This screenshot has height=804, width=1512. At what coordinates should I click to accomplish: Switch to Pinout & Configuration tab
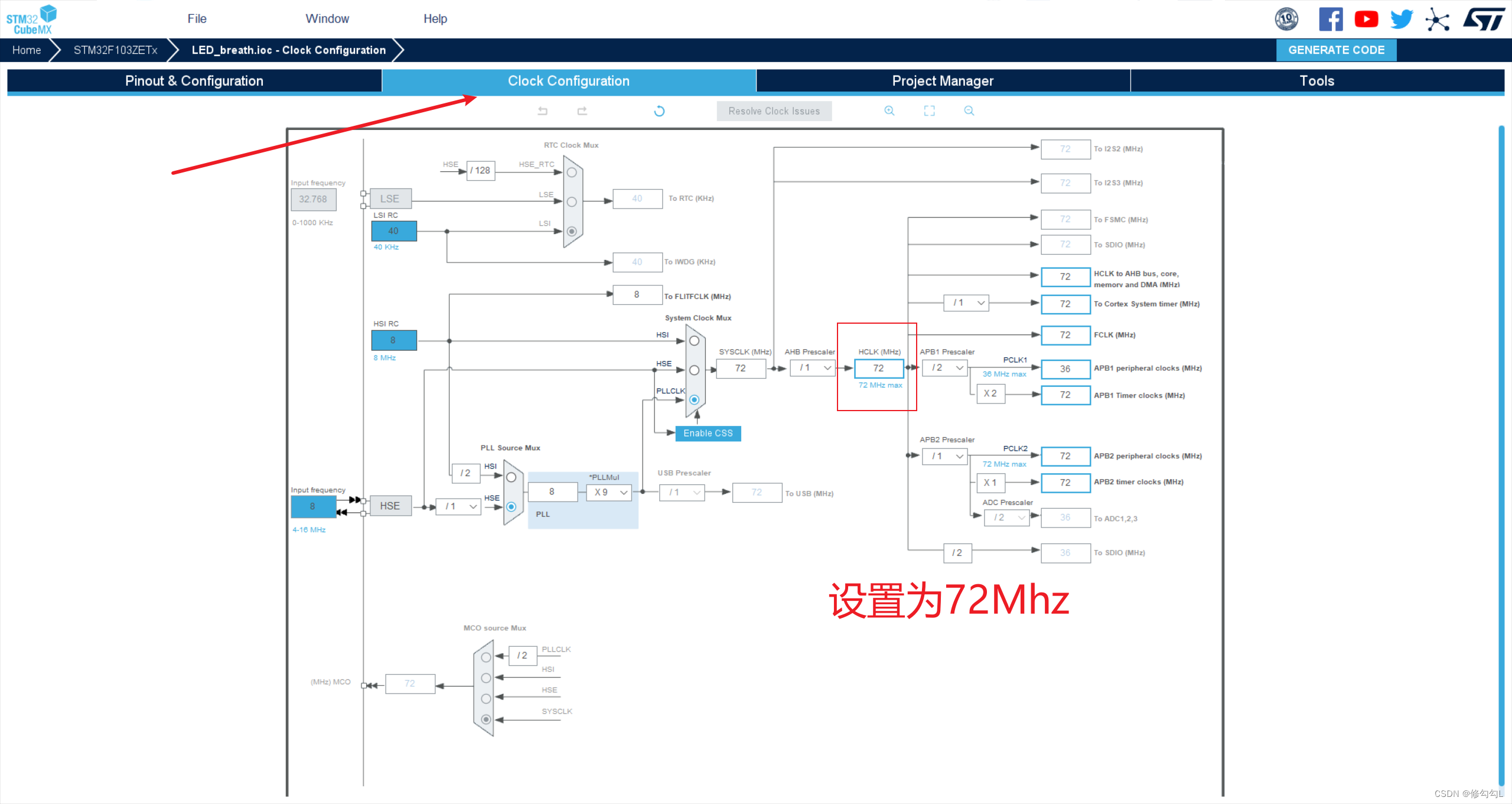194,81
